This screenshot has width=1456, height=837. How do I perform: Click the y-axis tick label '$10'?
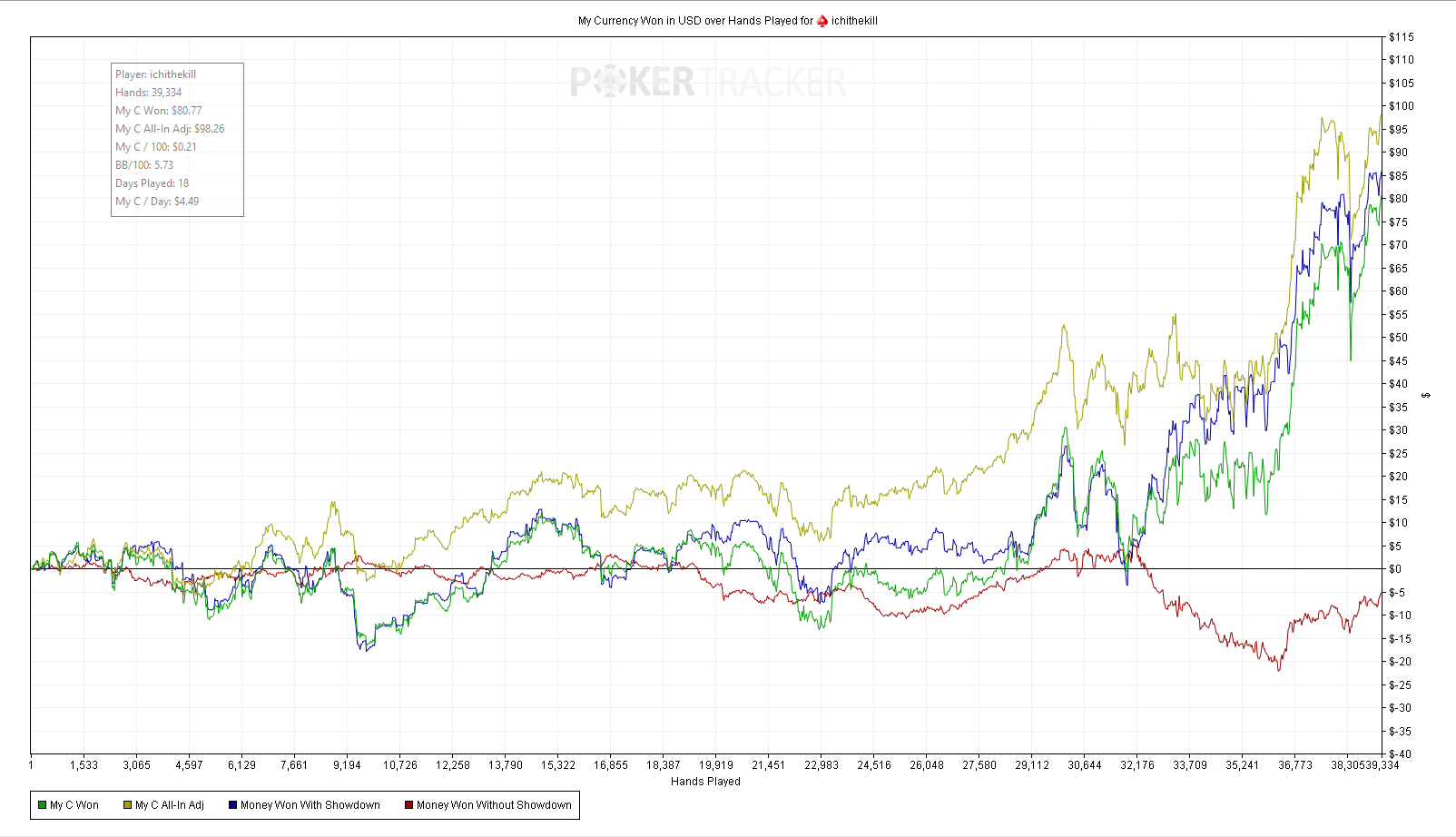1399,523
